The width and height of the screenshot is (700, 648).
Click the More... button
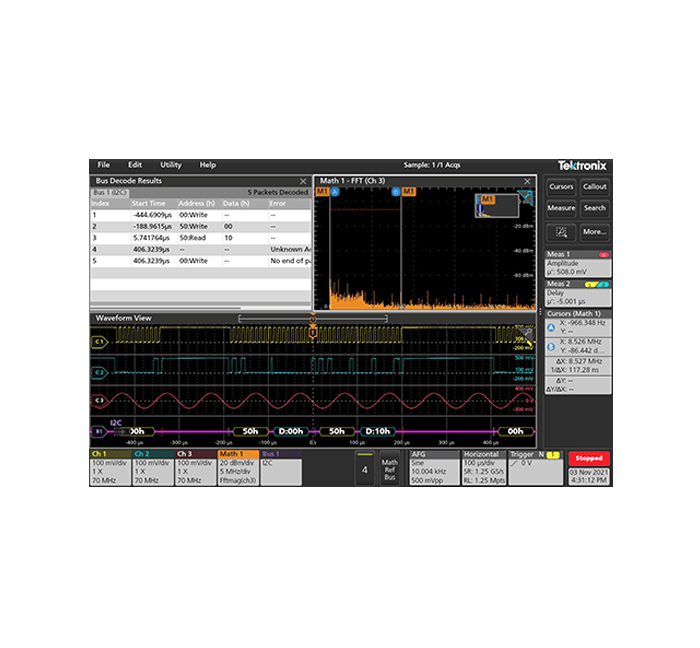click(x=595, y=232)
